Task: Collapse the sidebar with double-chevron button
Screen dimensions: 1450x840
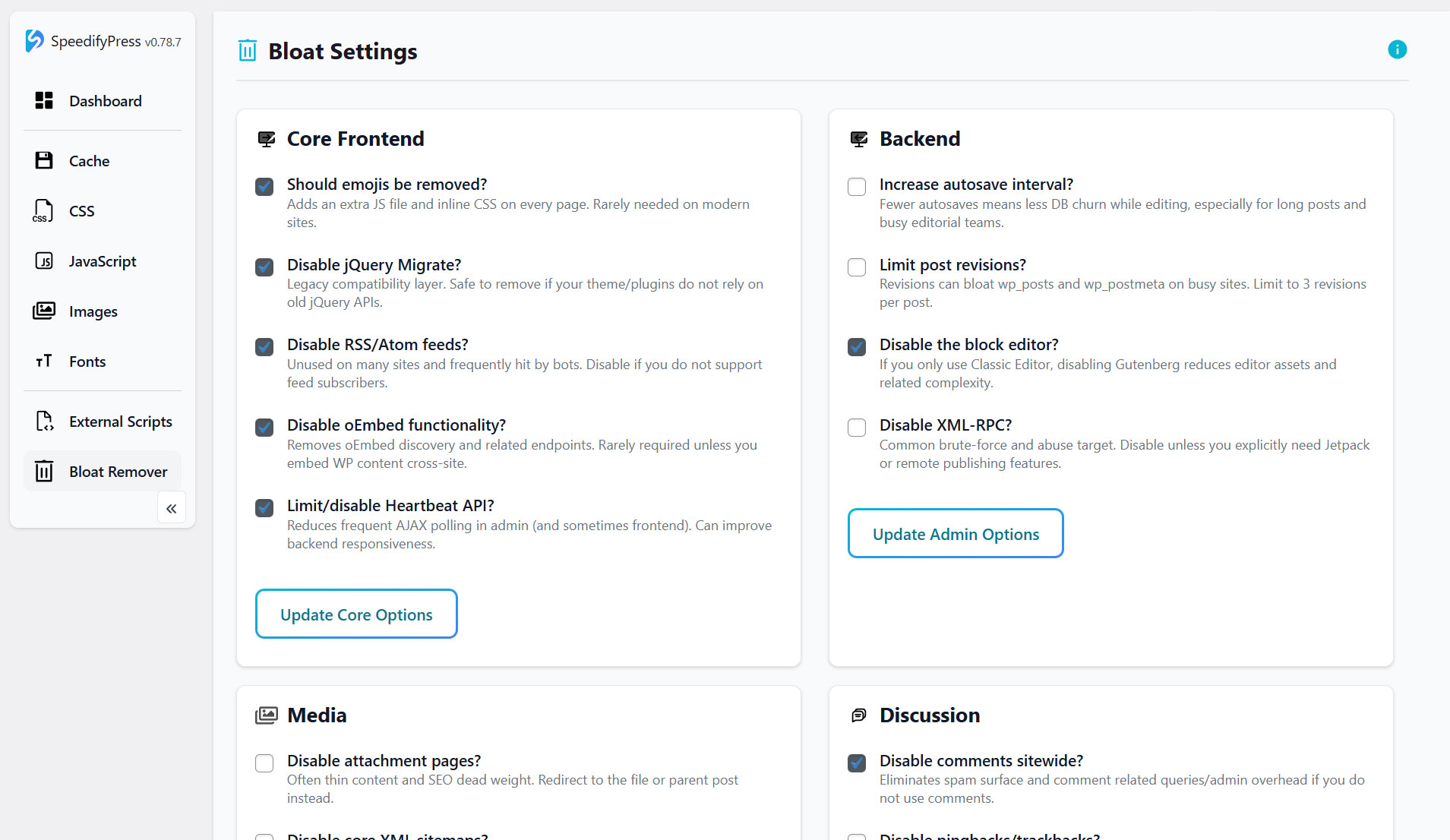Action: click(x=172, y=508)
